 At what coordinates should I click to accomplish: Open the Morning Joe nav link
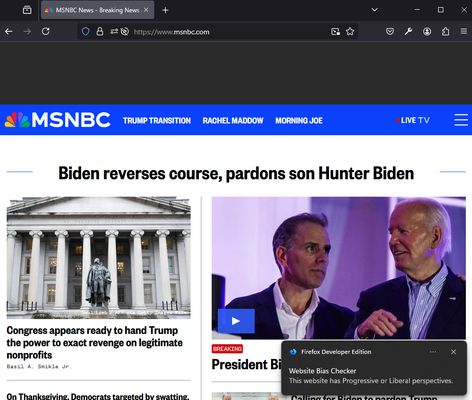point(299,121)
